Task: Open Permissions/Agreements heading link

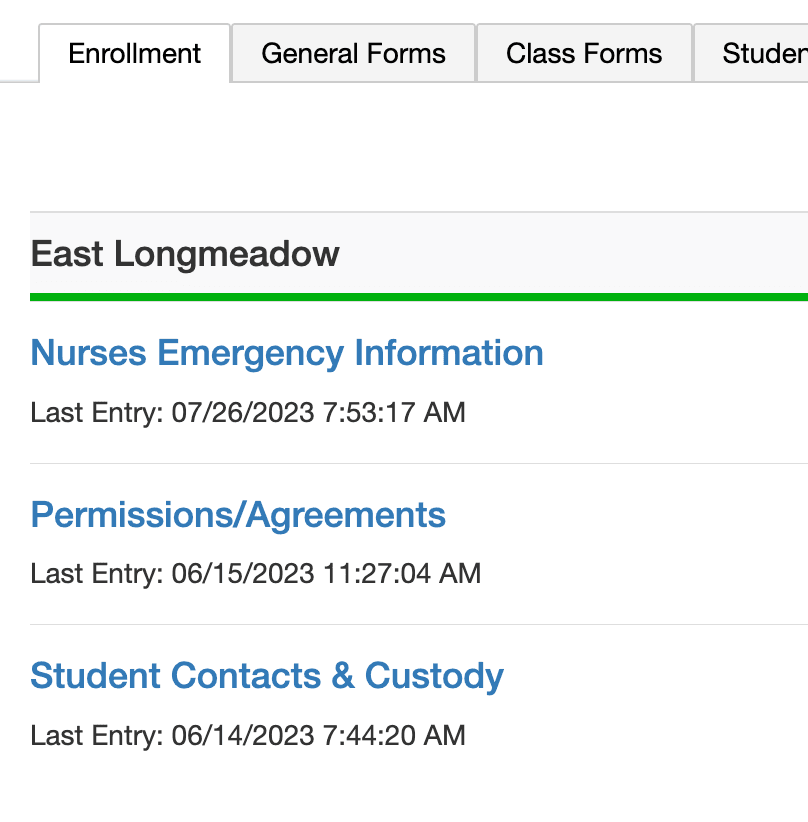Action: click(x=238, y=515)
